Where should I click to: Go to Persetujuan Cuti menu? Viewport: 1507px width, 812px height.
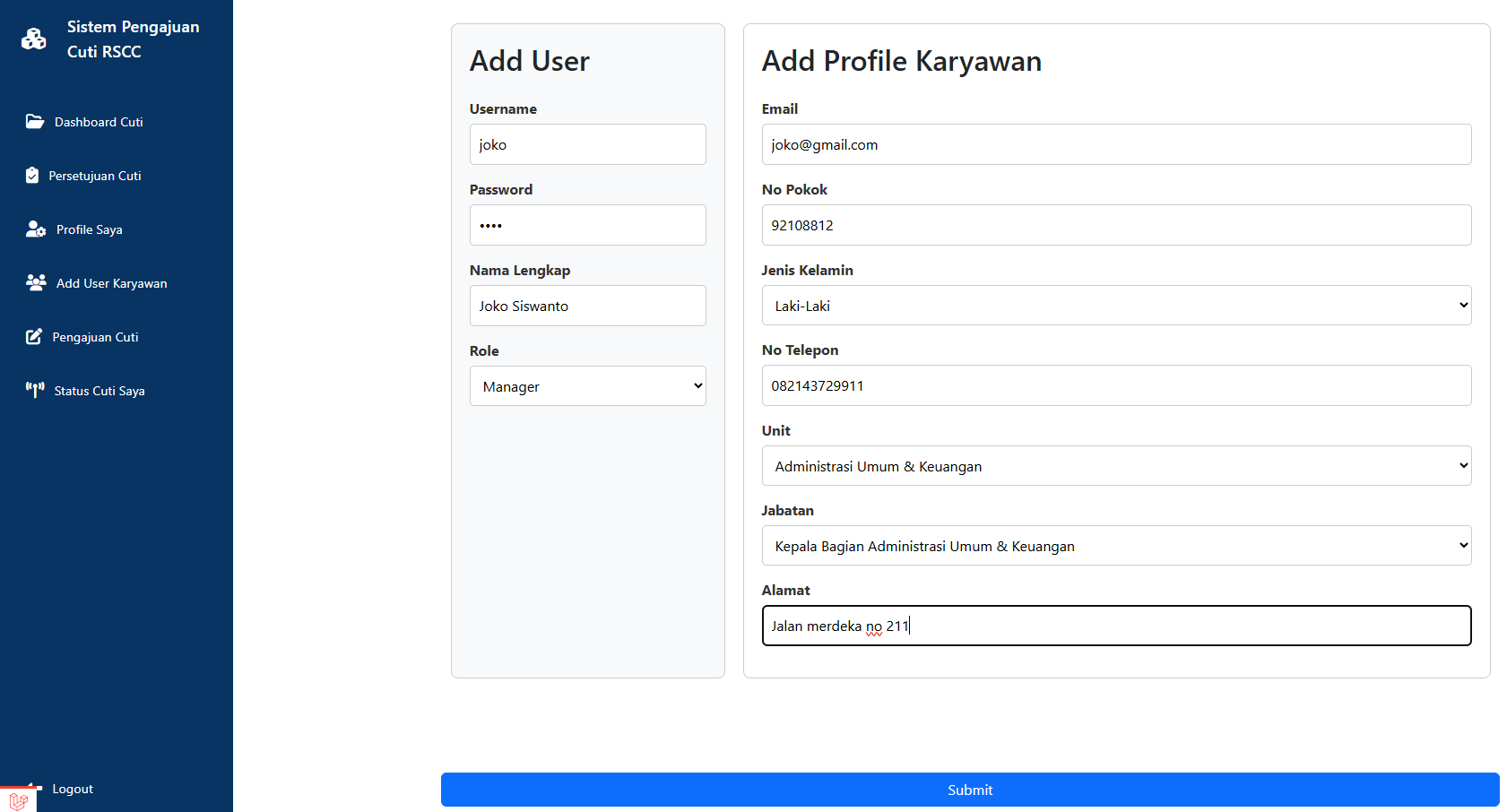pyautogui.click(x=95, y=176)
